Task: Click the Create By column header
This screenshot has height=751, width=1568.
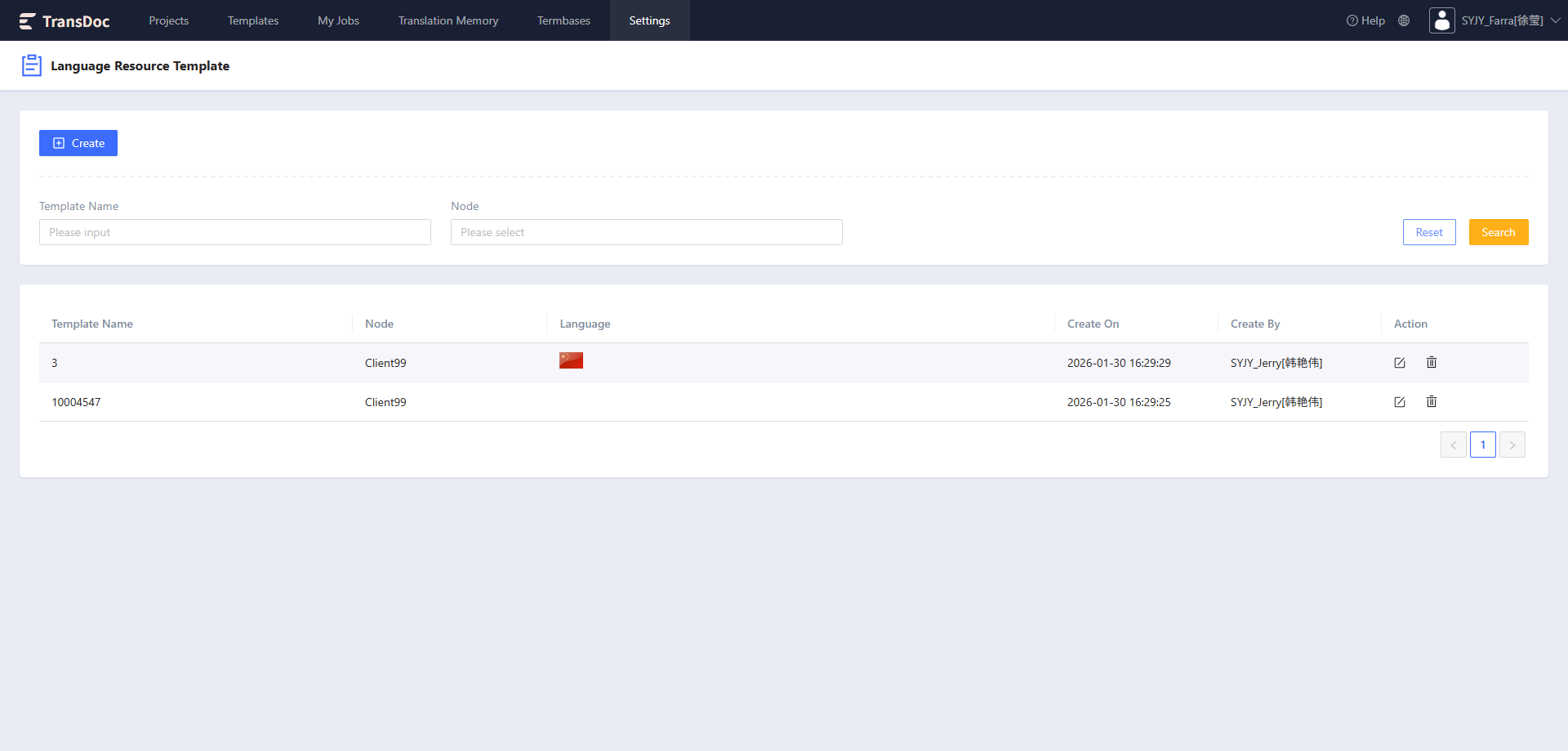Action: click(1255, 324)
